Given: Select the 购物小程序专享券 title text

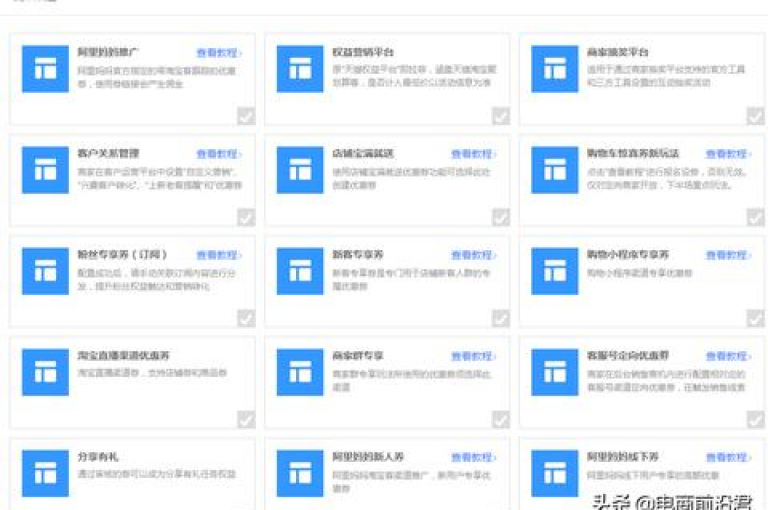Looking at the screenshot, I should 628,254.
